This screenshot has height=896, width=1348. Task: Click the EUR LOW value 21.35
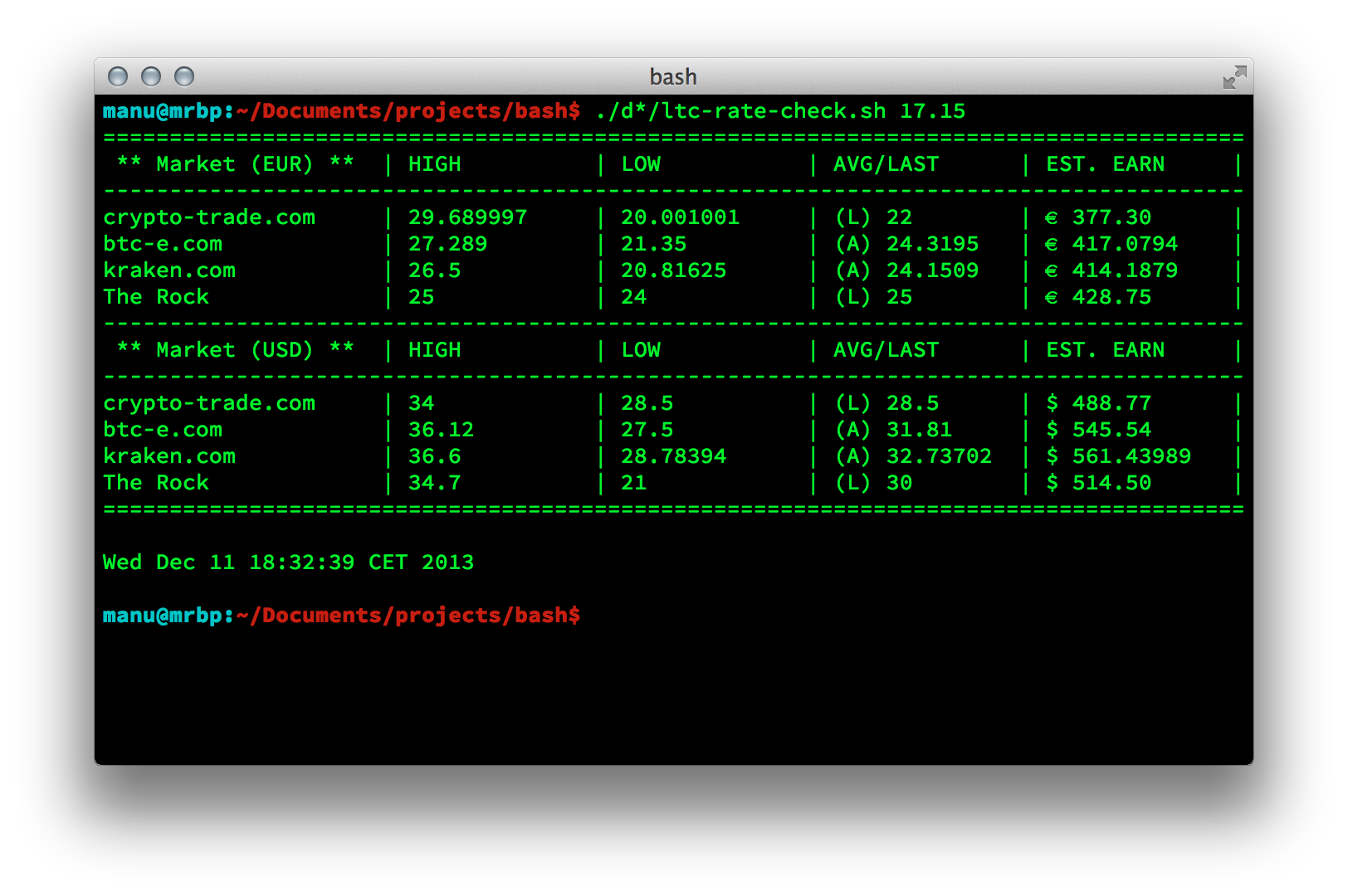click(653, 244)
